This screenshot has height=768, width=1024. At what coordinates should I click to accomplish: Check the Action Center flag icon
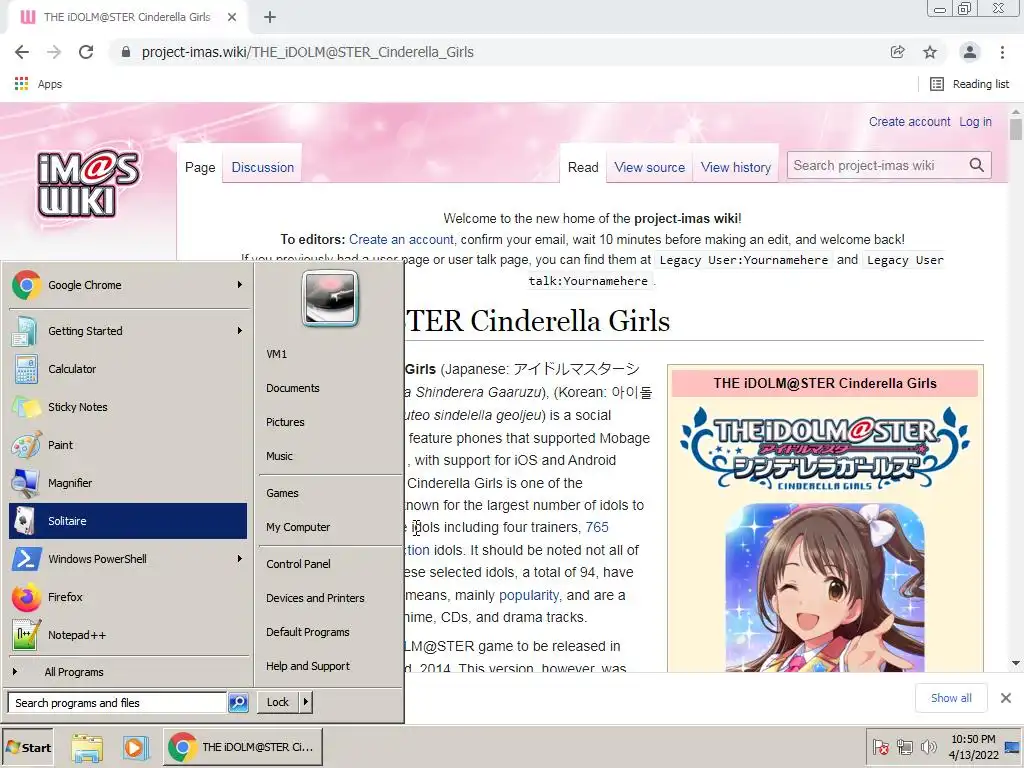(881, 747)
